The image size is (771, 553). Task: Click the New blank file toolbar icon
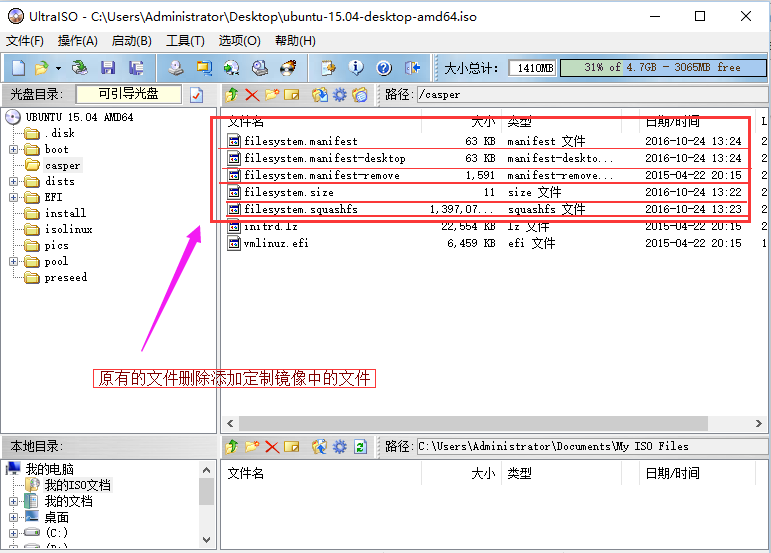point(18,68)
